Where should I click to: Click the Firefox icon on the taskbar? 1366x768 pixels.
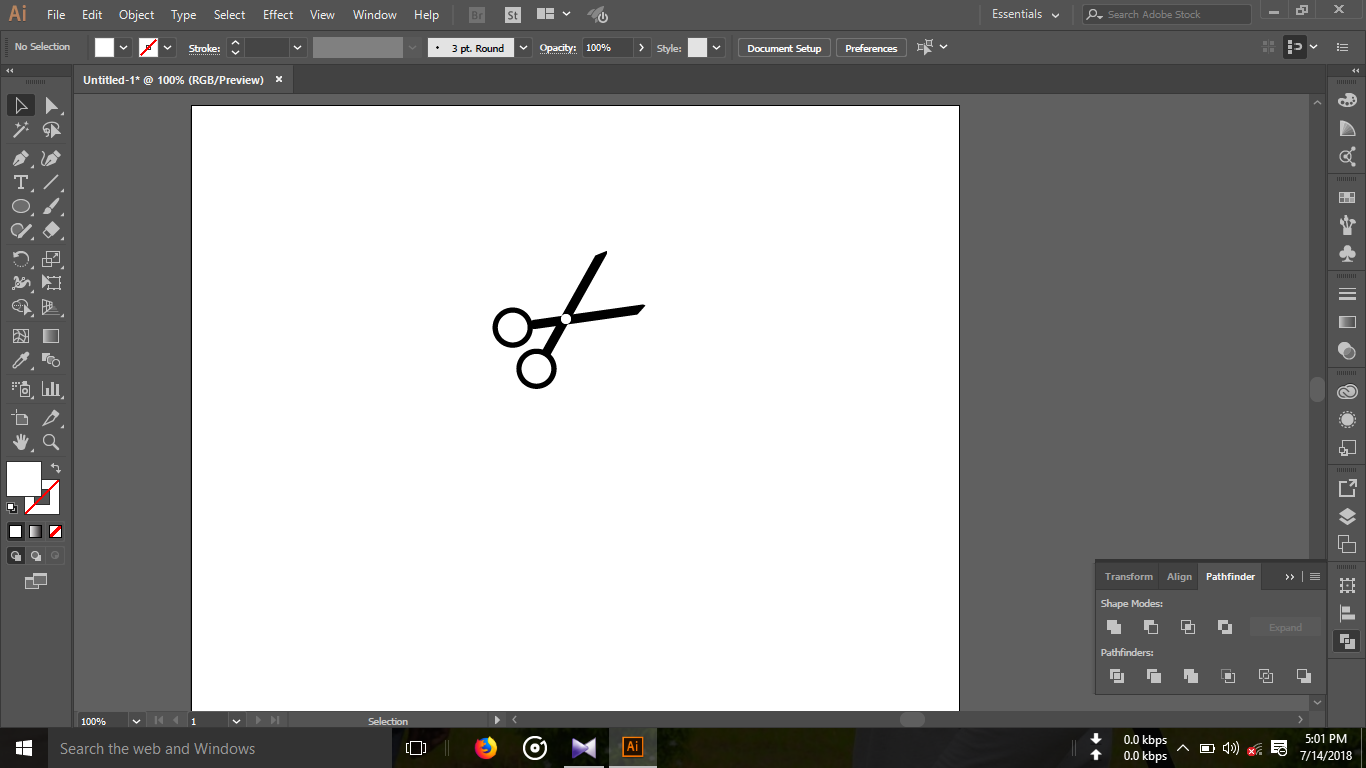pyautogui.click(x=486, y=748)
